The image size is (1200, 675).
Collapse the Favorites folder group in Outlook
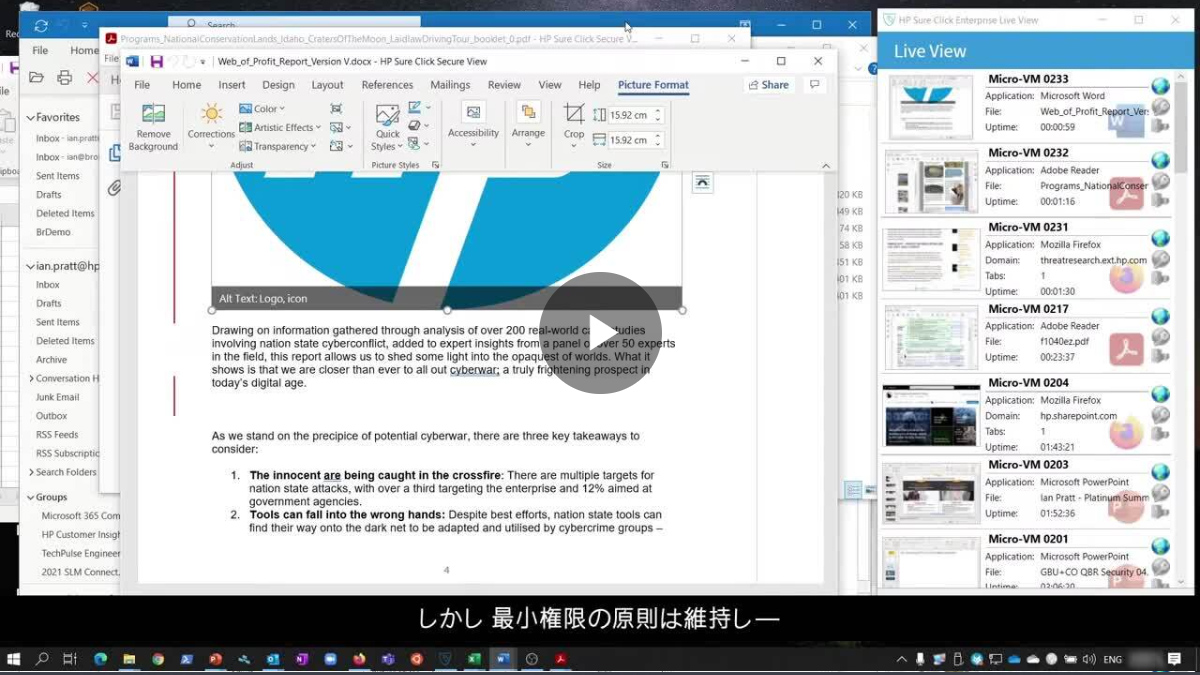31,118
